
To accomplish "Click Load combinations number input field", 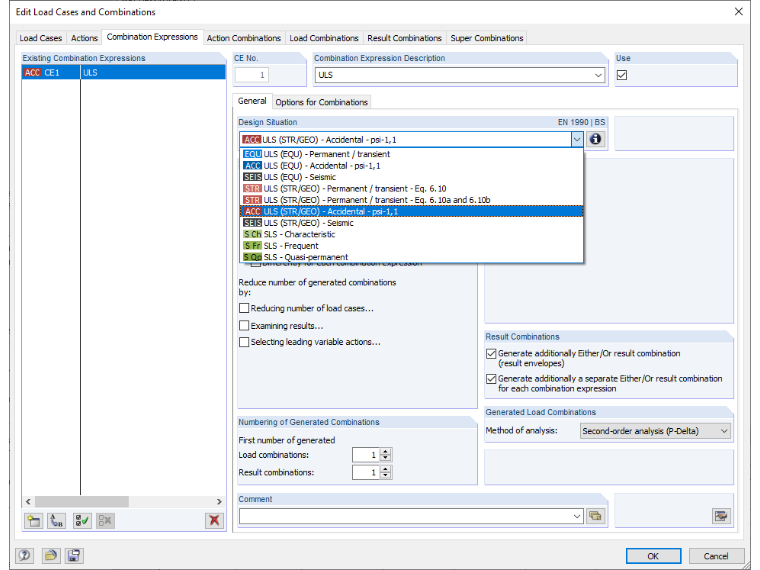I will [366, 455].
